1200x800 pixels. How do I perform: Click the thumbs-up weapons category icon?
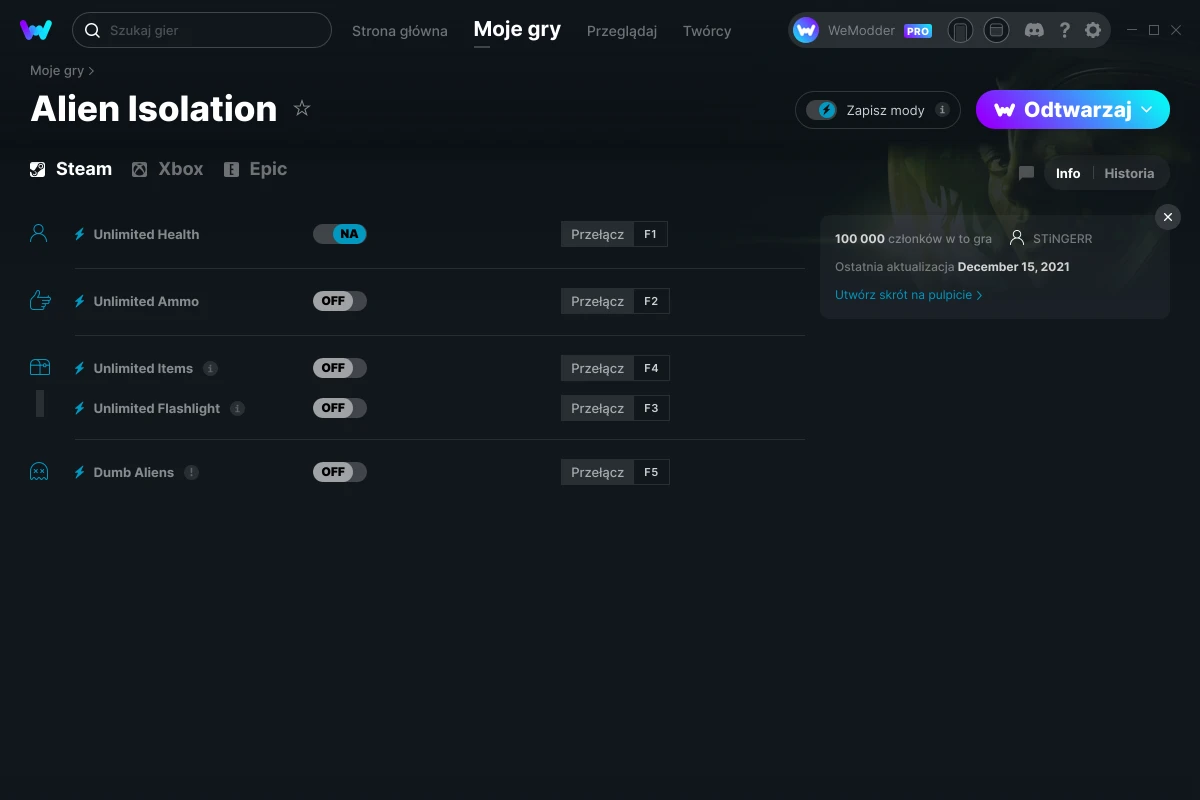(x=40, y=300)
